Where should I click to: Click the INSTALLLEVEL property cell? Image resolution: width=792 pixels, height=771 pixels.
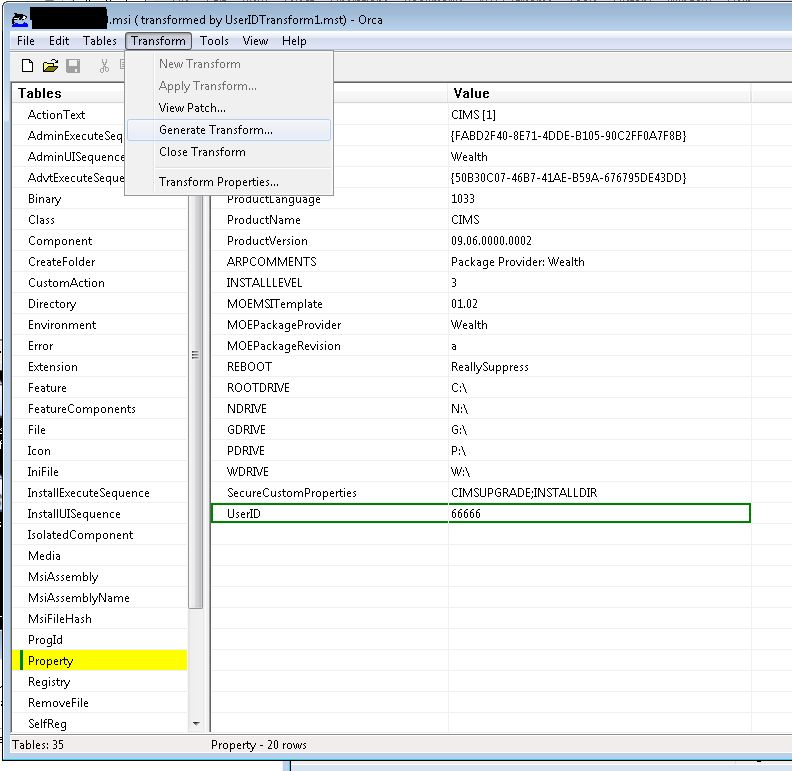pos(329,283)
